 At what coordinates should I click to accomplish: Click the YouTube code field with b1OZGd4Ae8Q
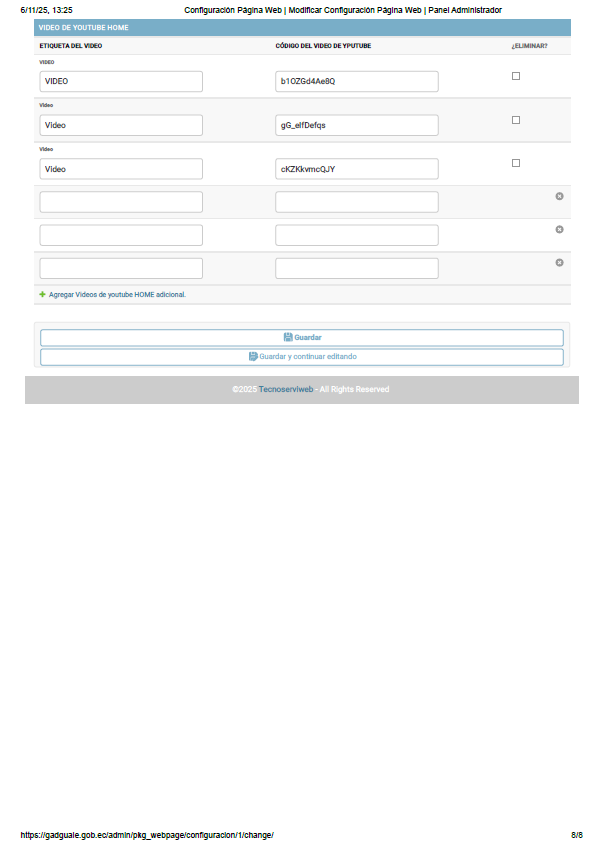[x=356, y=81]
